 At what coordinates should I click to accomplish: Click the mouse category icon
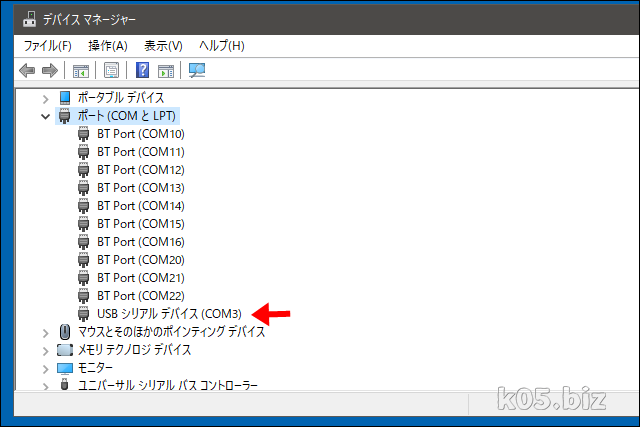point(65,332)
